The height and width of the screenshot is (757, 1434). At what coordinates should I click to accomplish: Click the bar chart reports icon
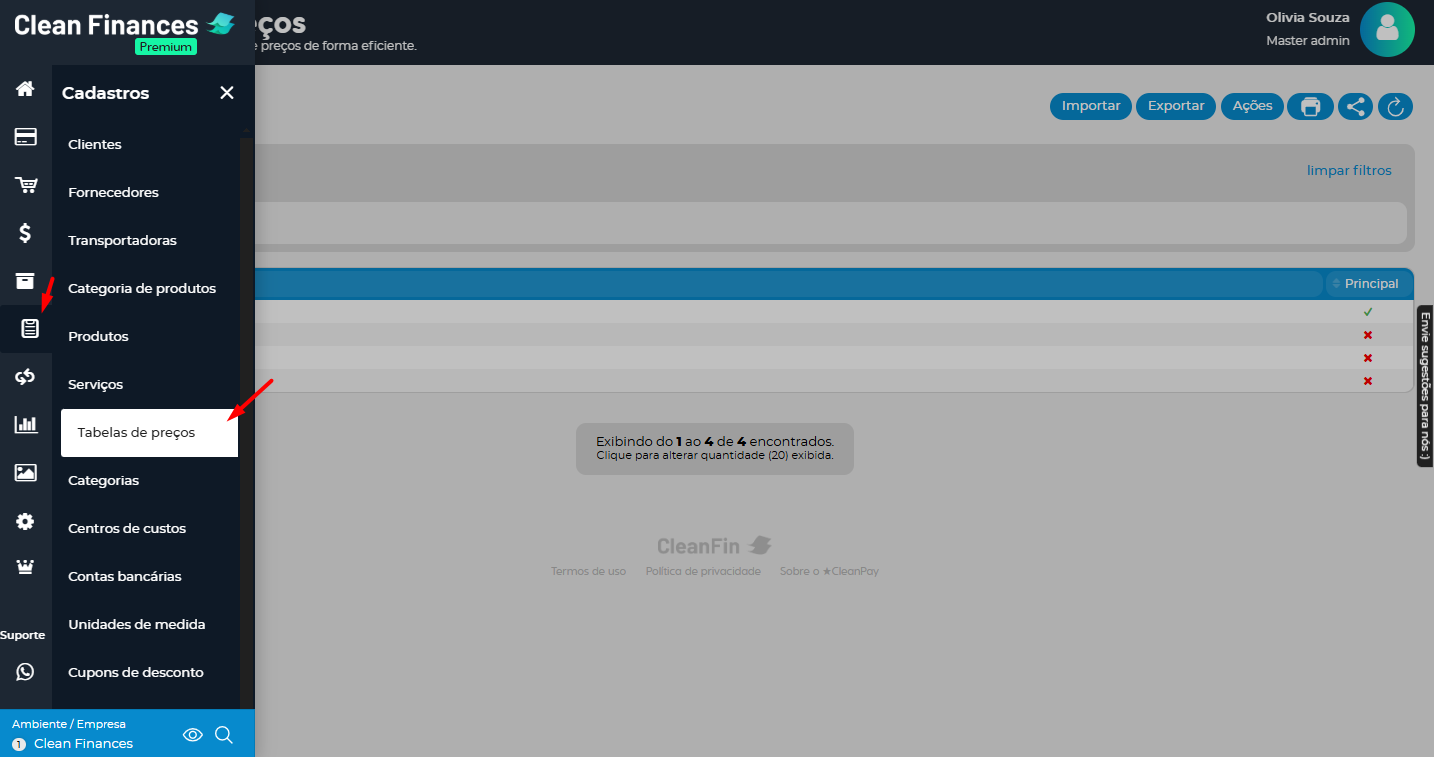[x=25, y=424]
